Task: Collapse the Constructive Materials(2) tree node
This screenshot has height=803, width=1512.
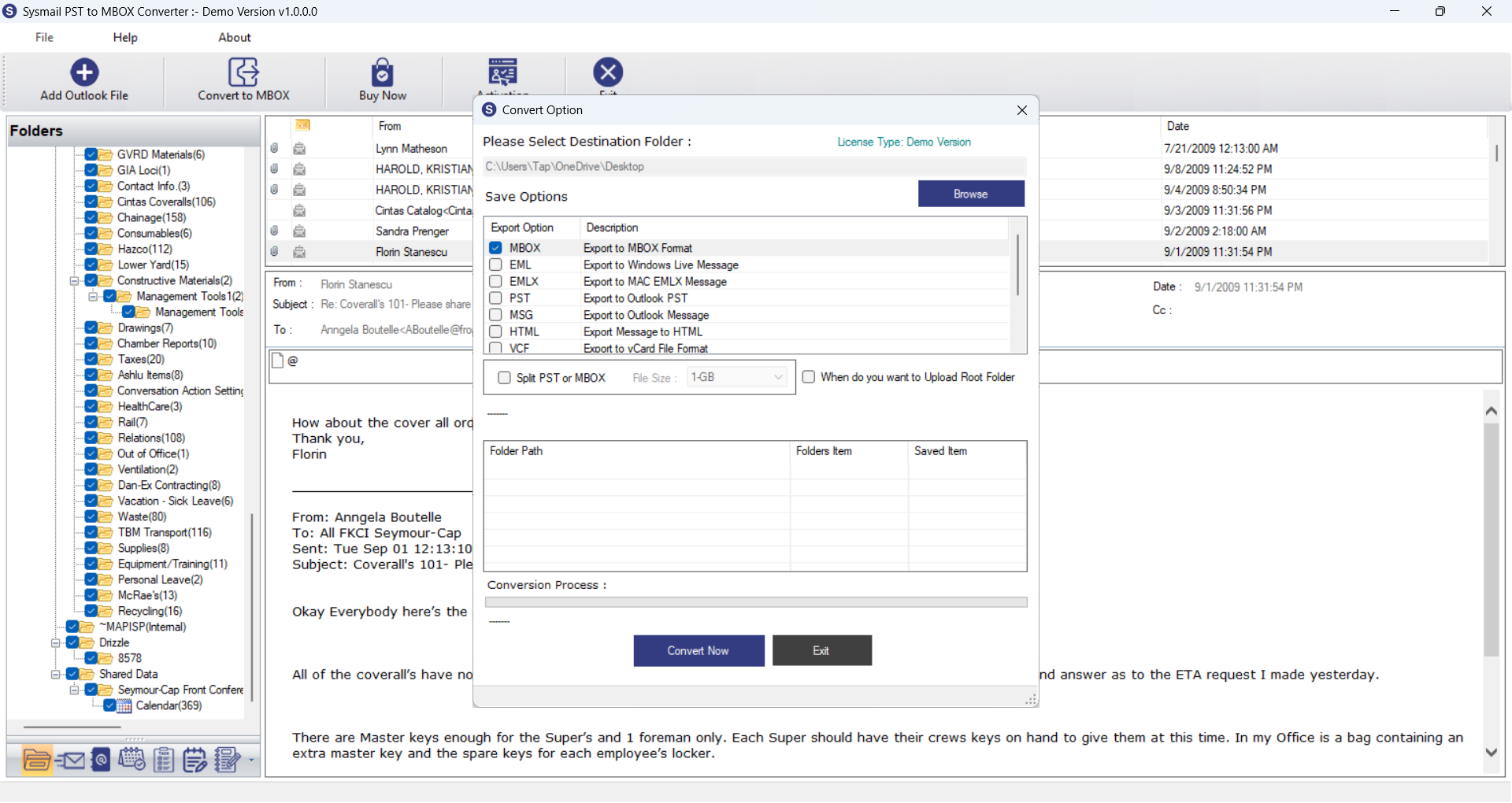Action: [74, 280]
